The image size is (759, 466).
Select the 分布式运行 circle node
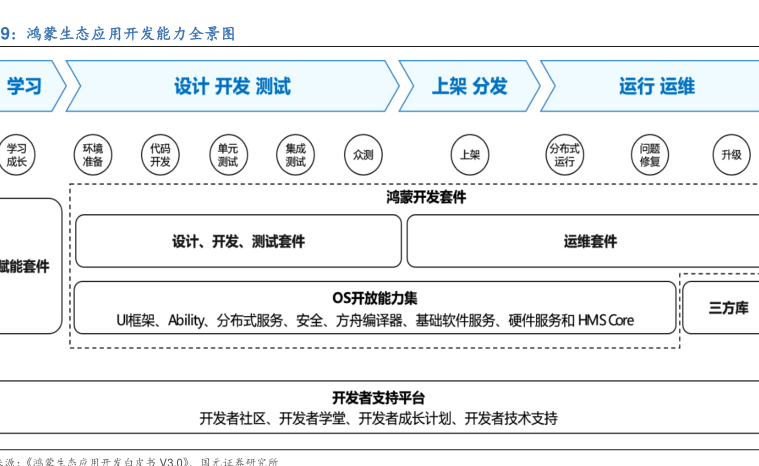(564, 155)
